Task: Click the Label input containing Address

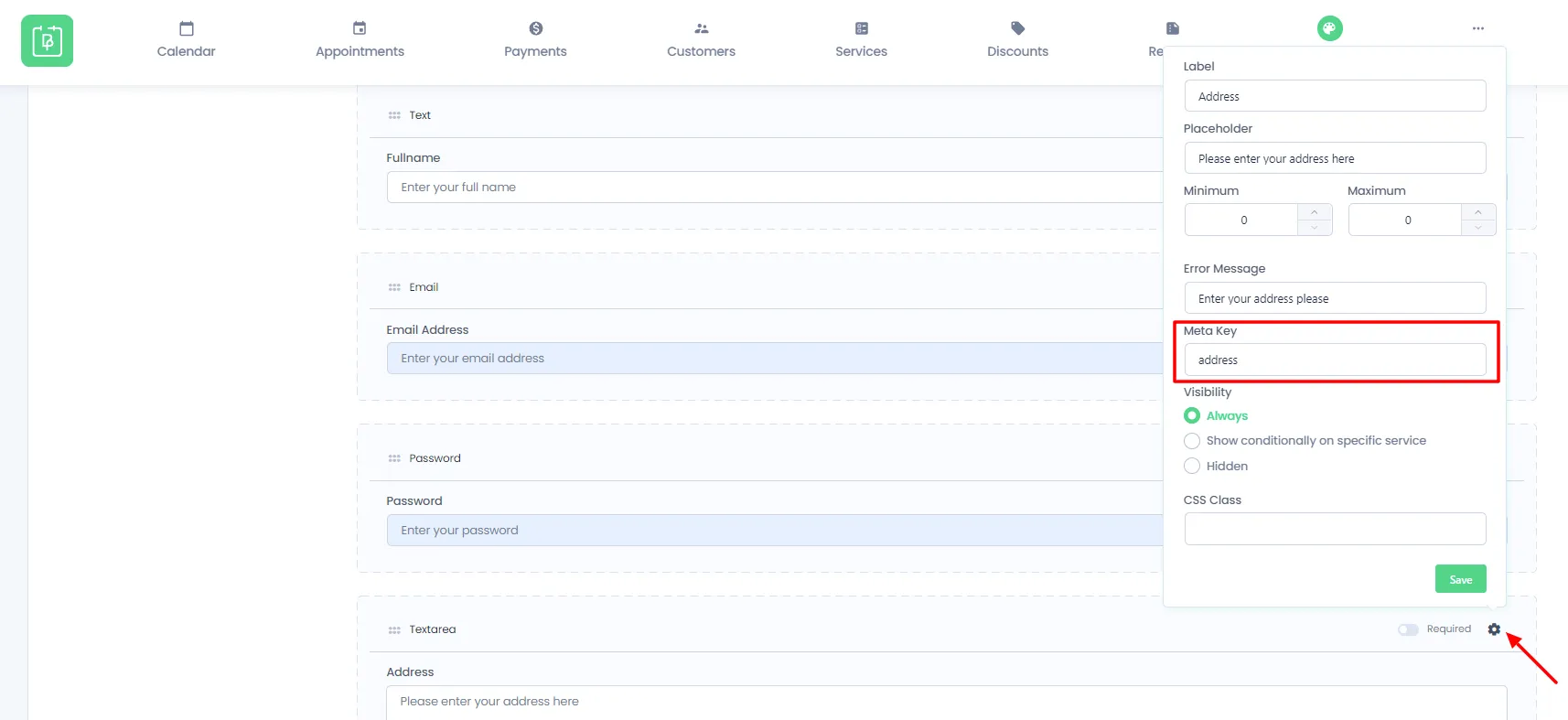Action: (1335, 96)
